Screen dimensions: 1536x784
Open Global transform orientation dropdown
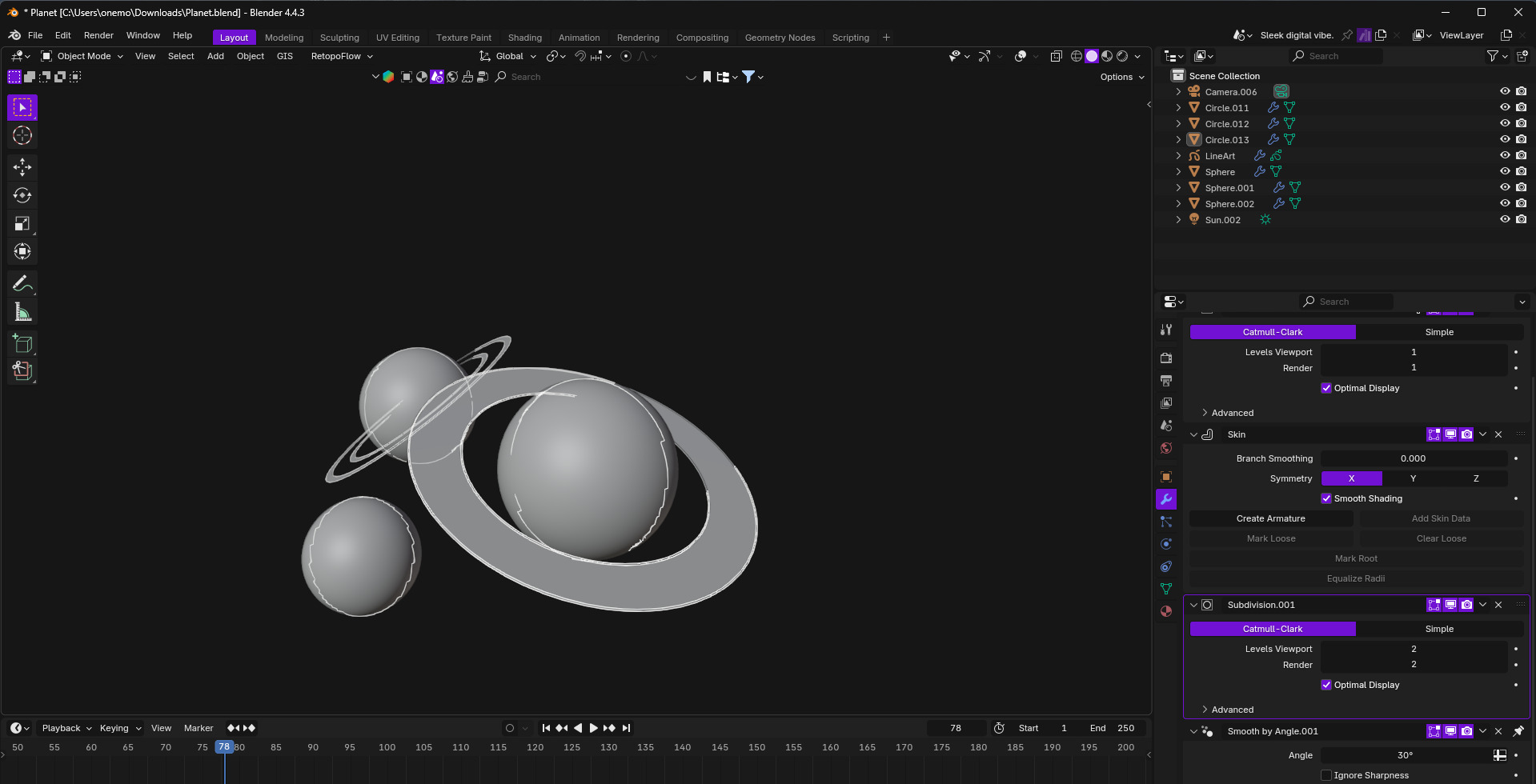[508, 56]
